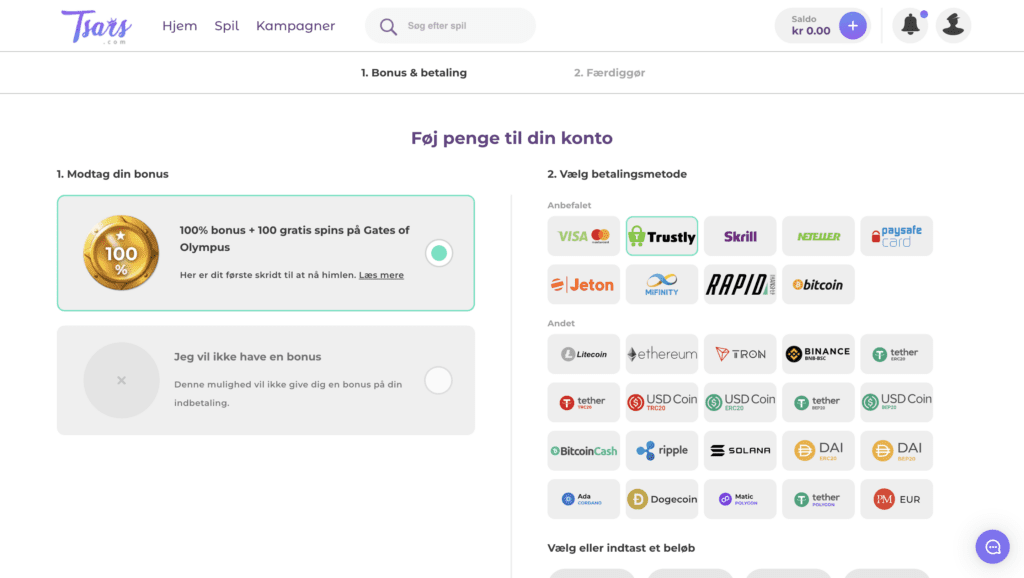Choose MiFinity payment method

pyautogui.click(x=662, y=284)
